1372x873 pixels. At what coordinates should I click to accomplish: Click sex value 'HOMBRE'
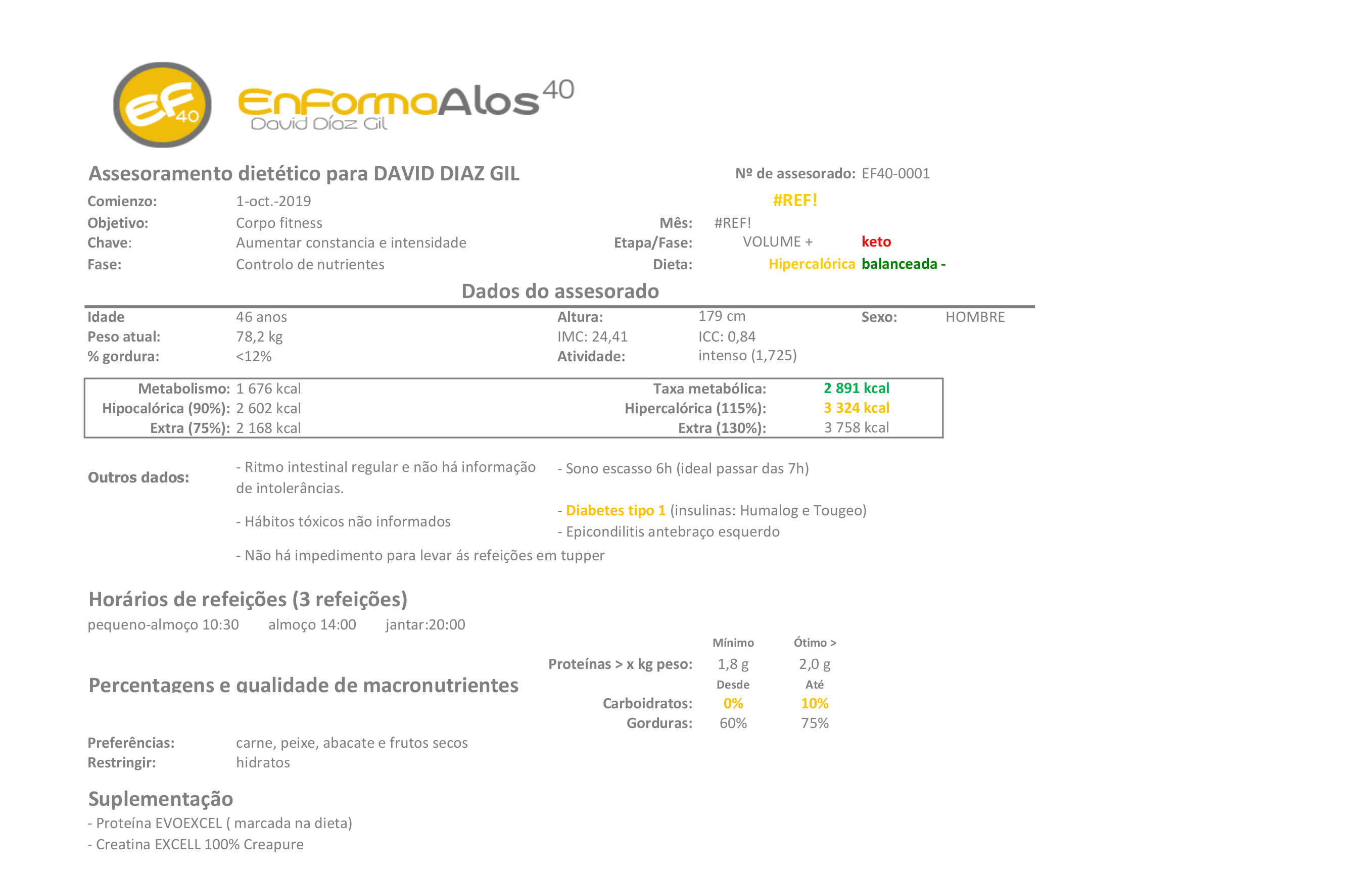point(975,317)
